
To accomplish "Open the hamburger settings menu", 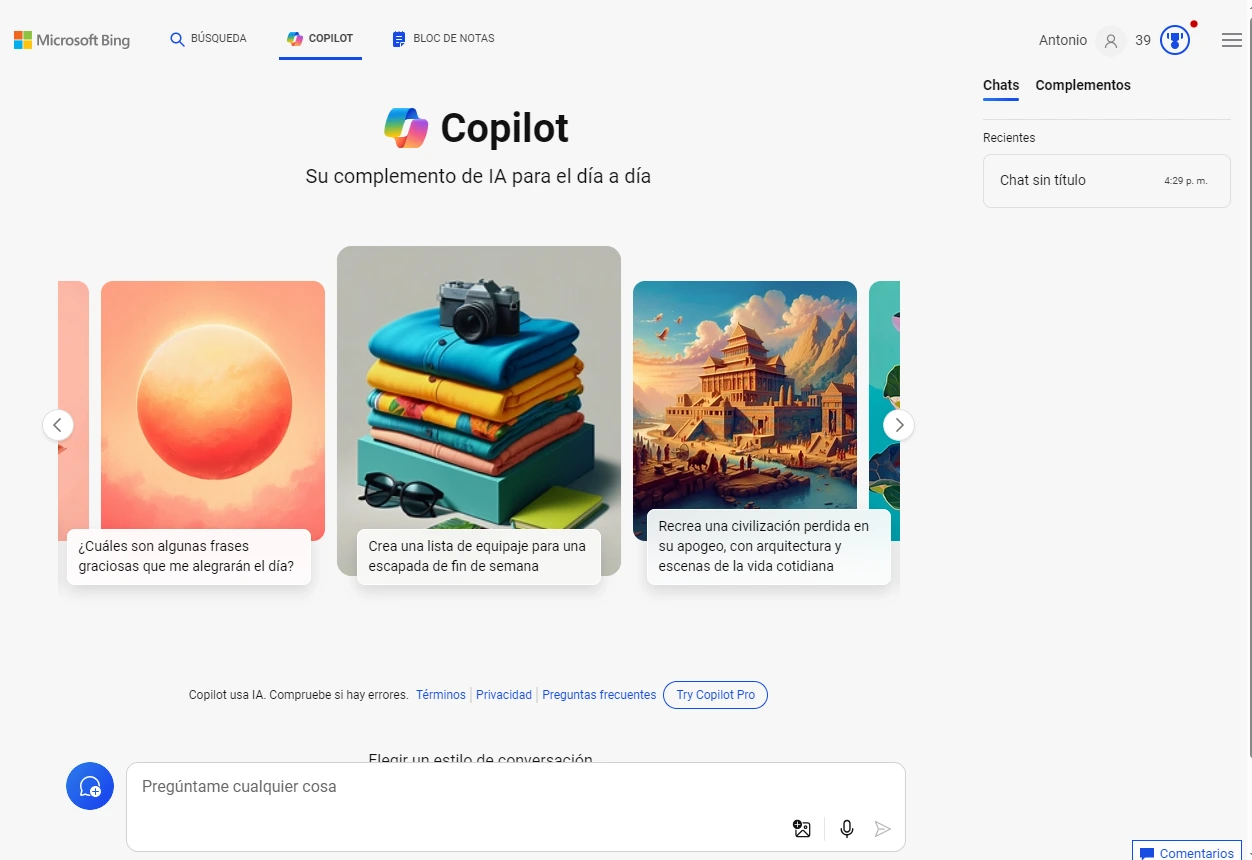I will pos(1232,40).
